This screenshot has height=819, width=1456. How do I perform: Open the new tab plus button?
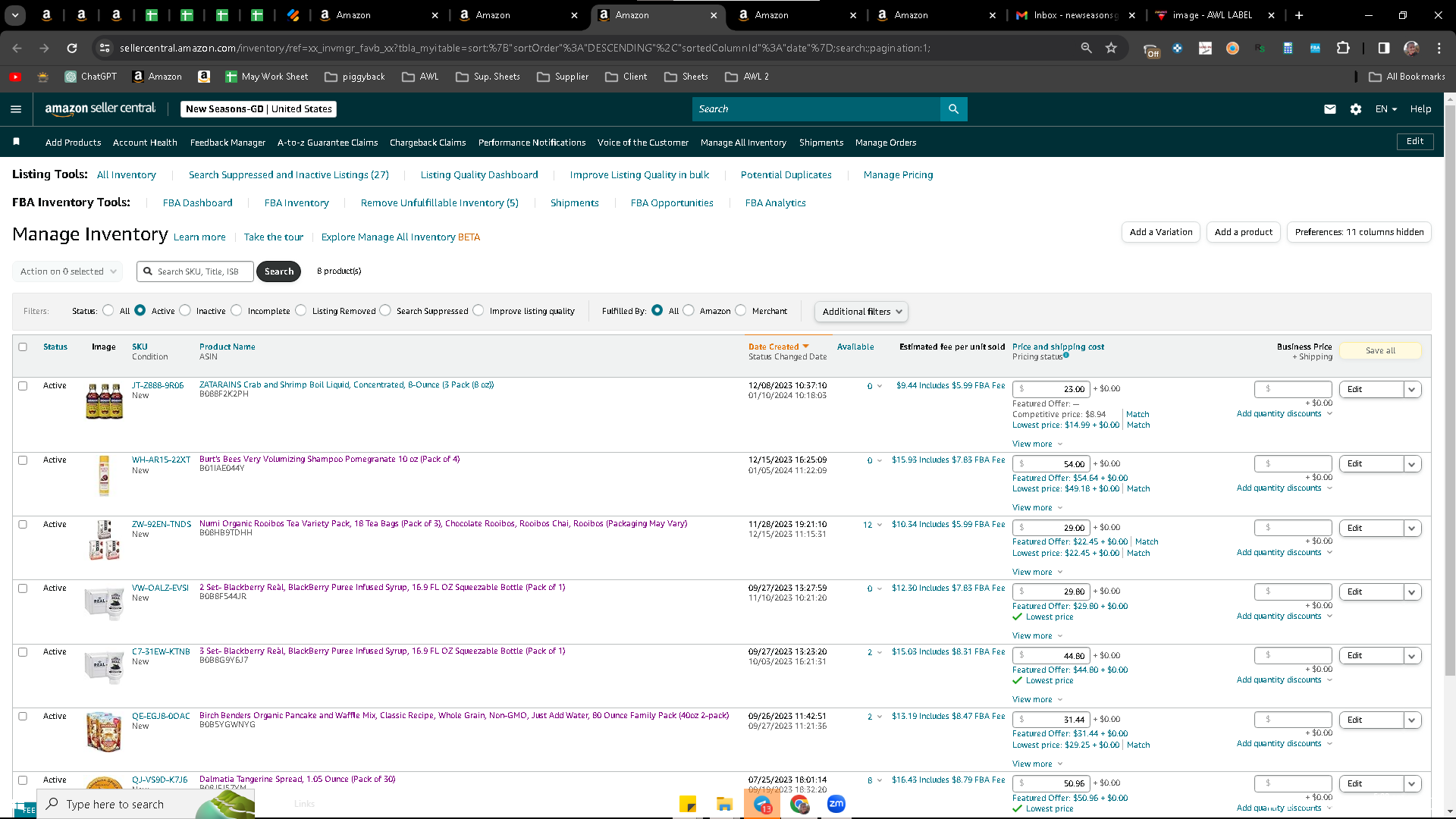1299,15
